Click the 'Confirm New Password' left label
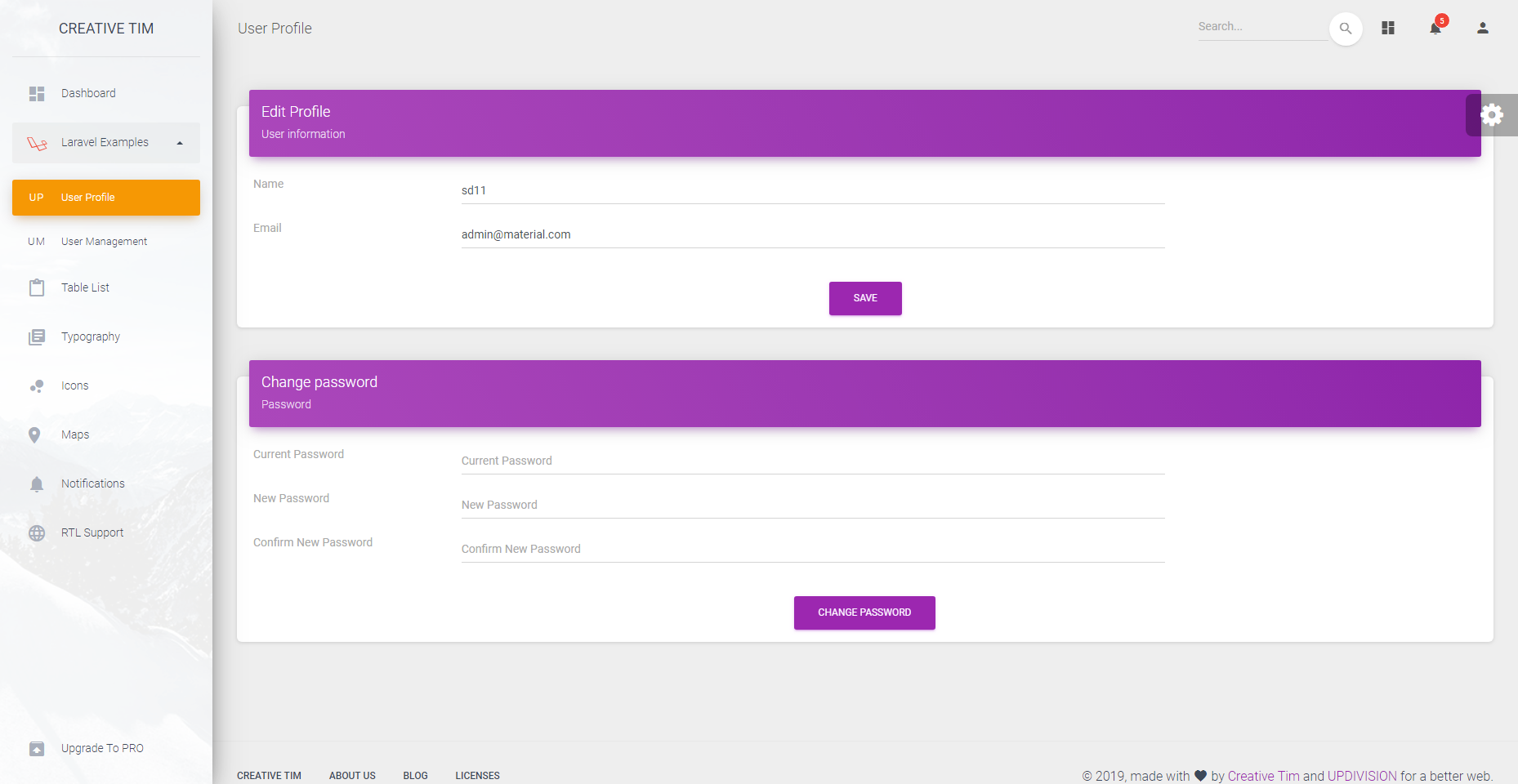This screenshot has height=784, width=1518. 313,542
